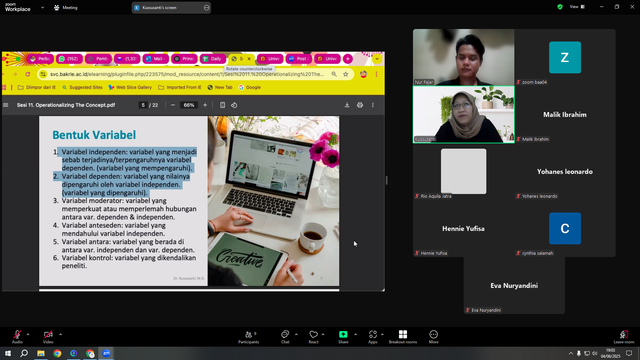Image resolution: width=640 pixels, height=360 pixels.
Task: Switch to the Meeting tab
Action: tap(66, 7)
